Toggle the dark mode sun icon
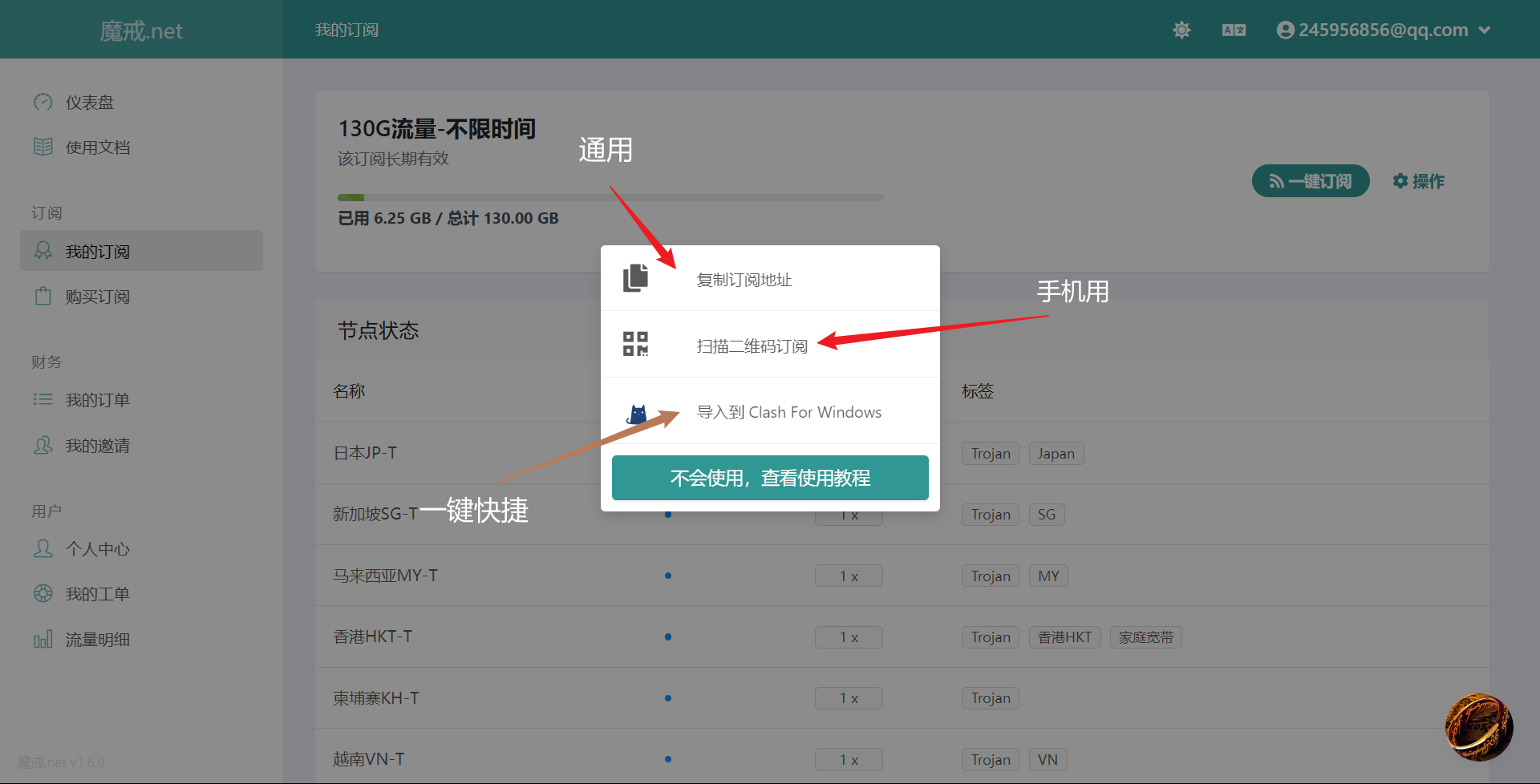 pos(1181,30)
